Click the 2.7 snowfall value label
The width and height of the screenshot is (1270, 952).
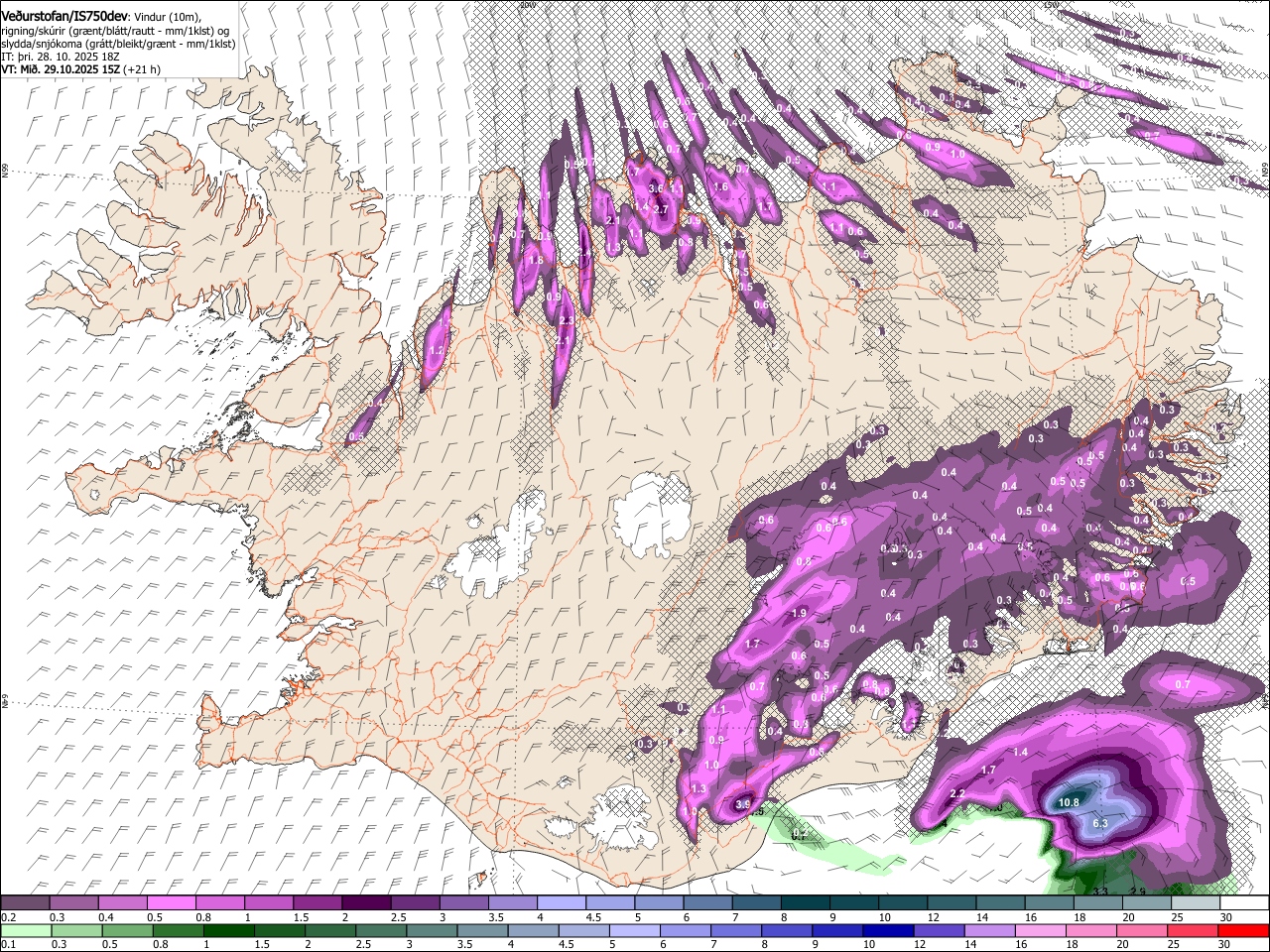click(661, 209)
